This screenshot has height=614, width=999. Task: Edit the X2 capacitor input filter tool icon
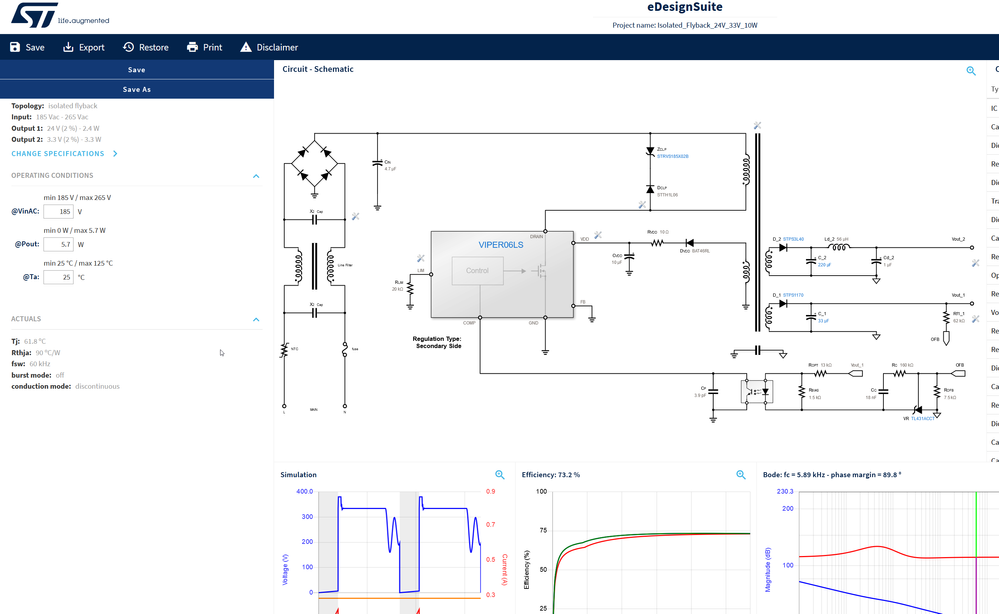coord(356,217)
